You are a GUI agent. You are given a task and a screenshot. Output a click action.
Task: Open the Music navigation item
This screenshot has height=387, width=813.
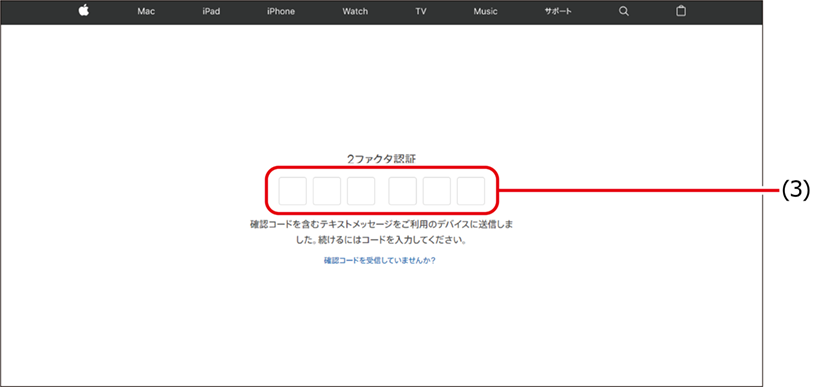(x=485, y=11)
